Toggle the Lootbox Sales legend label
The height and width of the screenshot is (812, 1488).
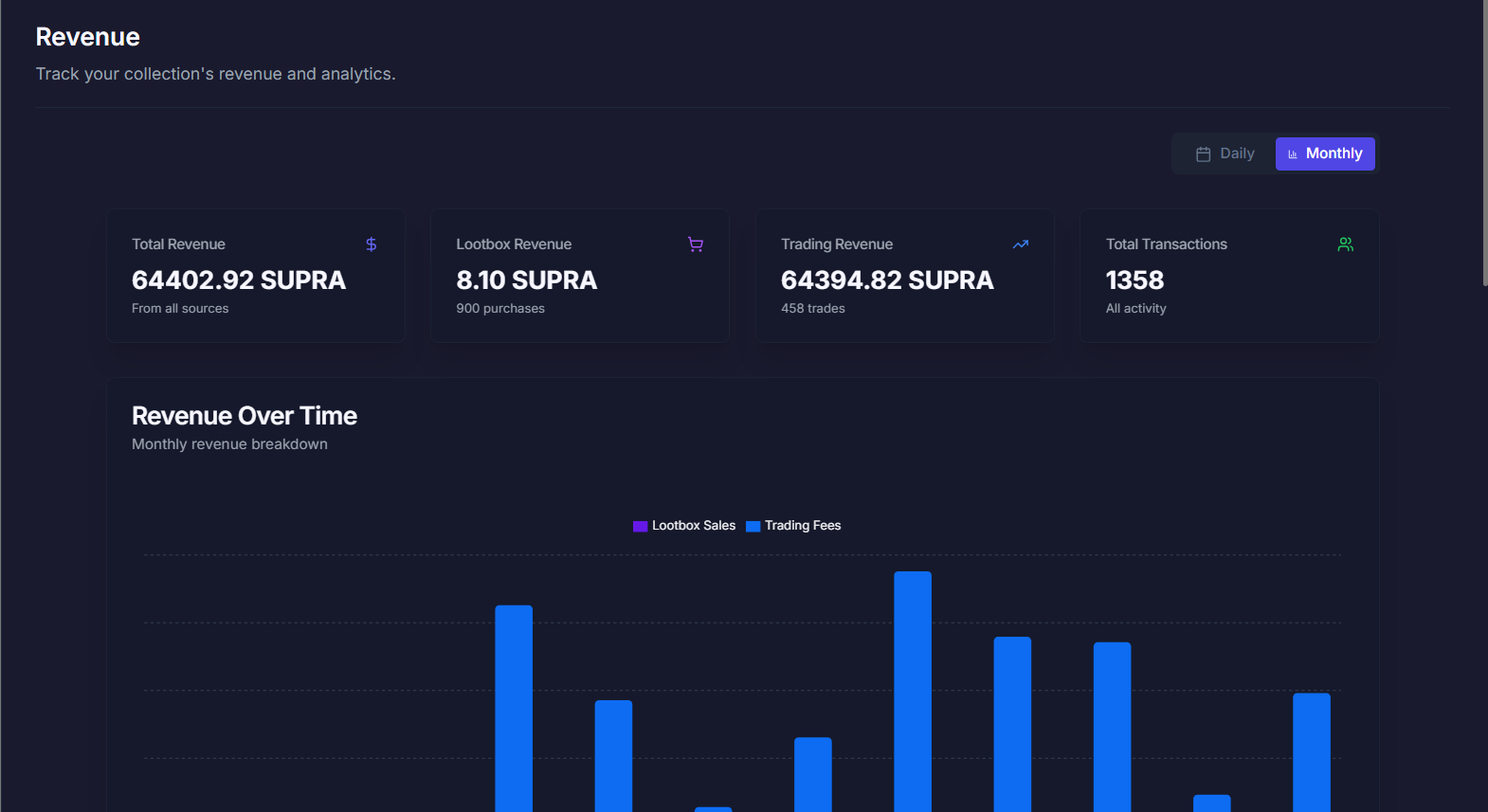pos(694,526)
